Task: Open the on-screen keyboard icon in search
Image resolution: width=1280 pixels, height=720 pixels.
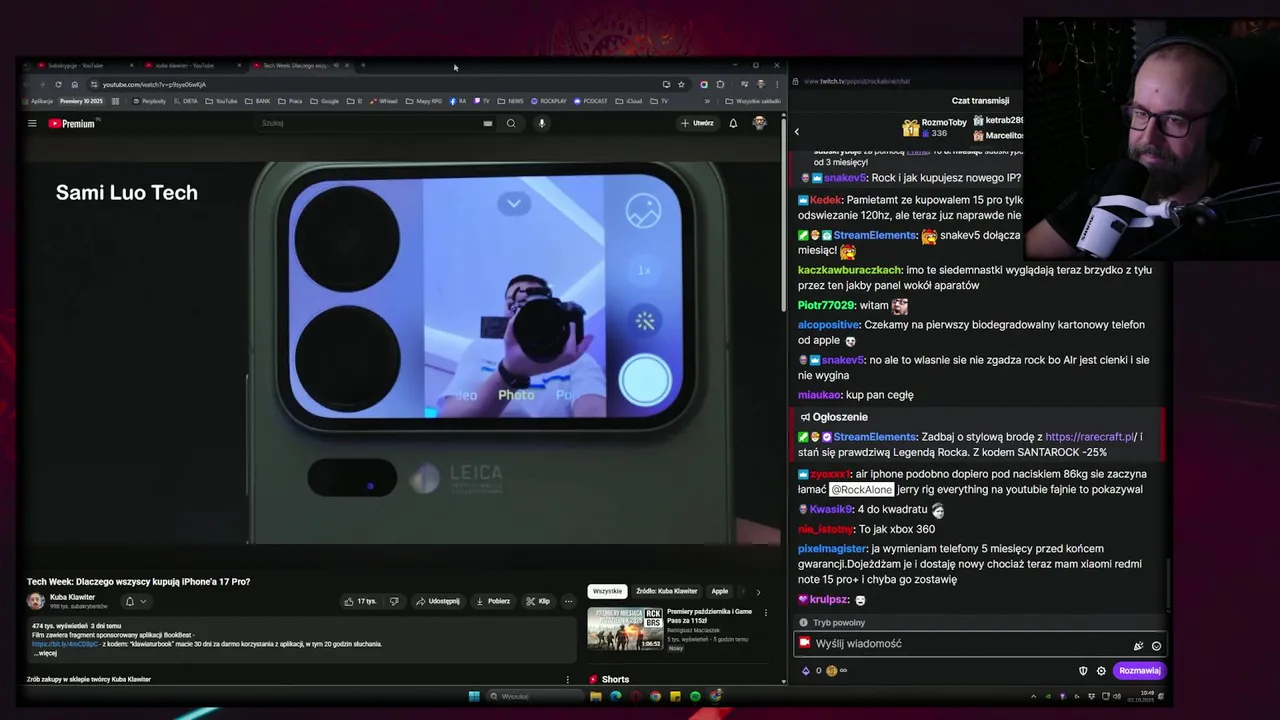Action: [x=487, y=123]
